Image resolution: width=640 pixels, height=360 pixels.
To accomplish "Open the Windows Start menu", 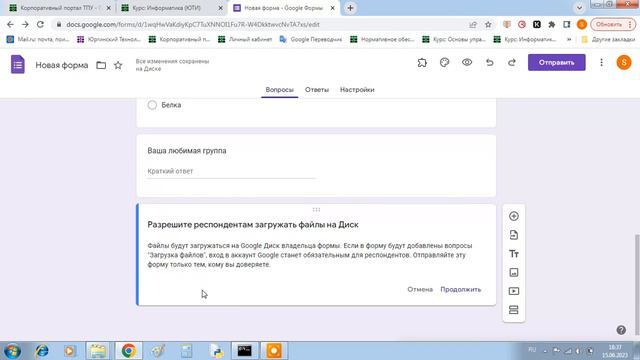I will click(x=12, y=351).
